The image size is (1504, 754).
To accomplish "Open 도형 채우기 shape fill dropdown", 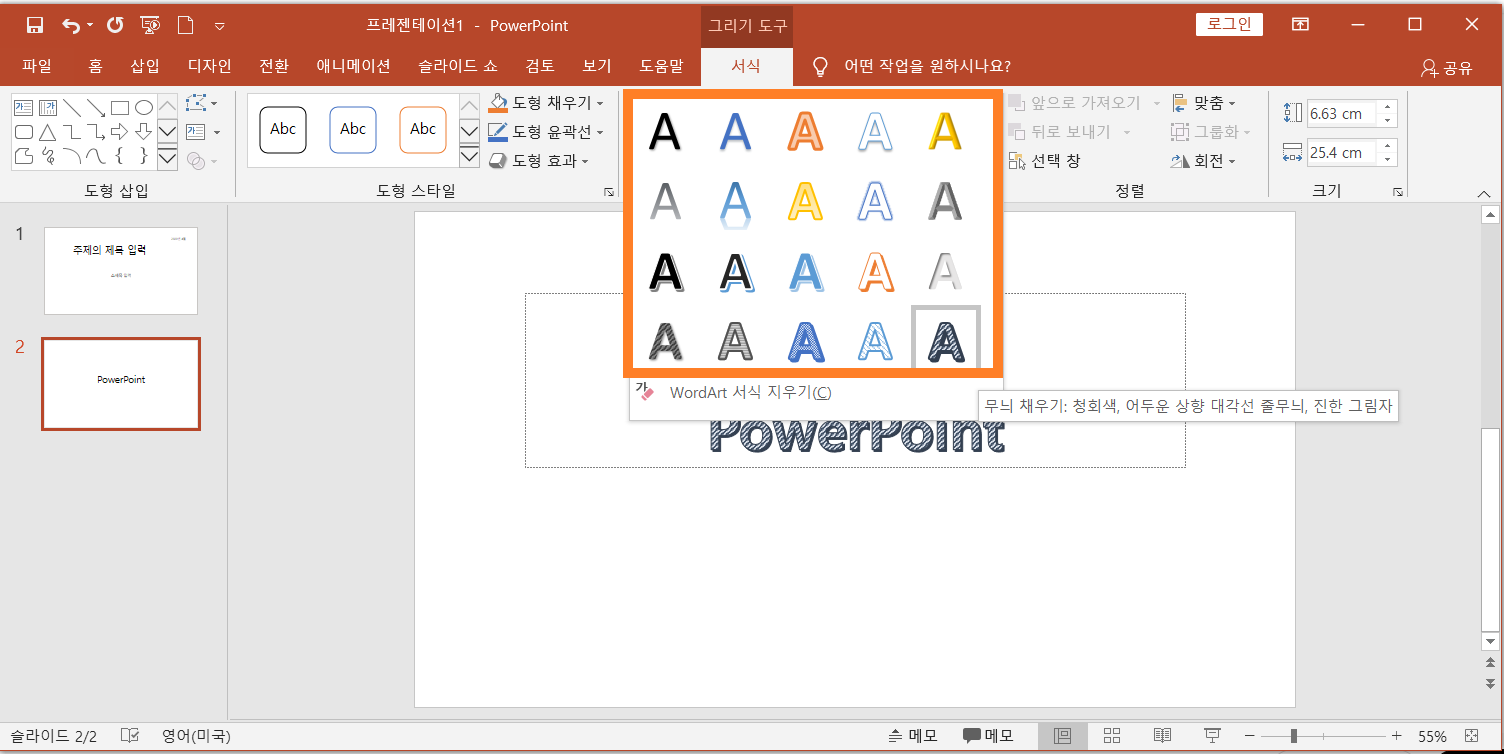I will tap(547, 103).
